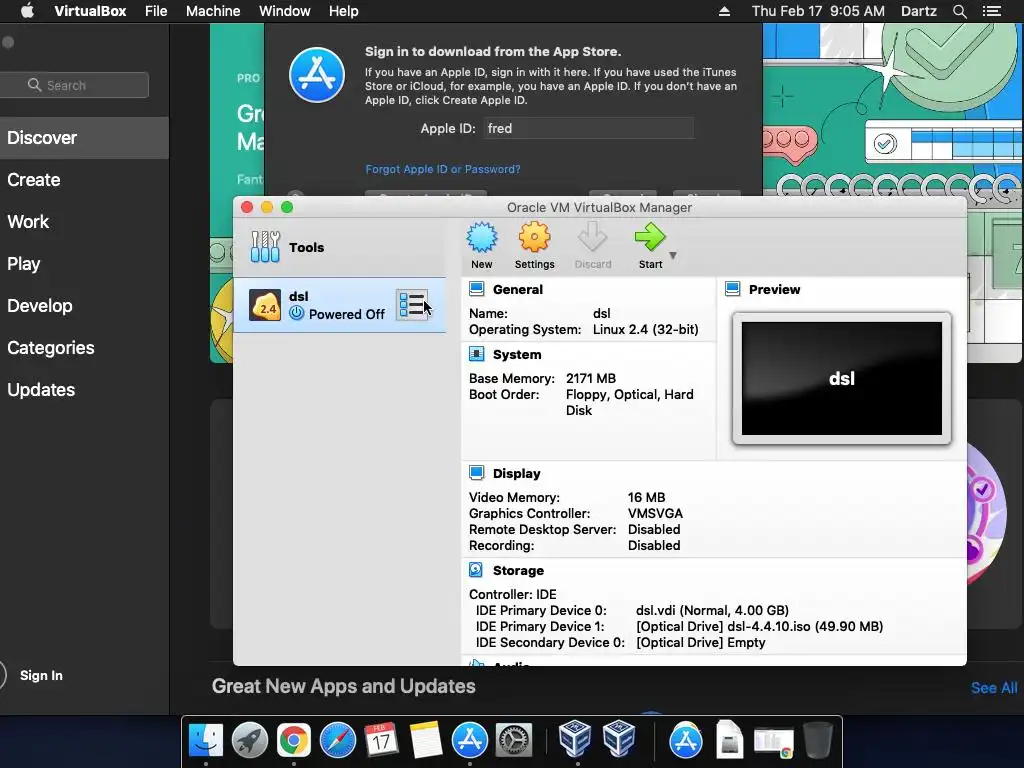The width and height of the screenshot is (1024, 768).
Task: Open System Preferences gear in Dock
Action: pyautogui.click(x=514, y=741)
